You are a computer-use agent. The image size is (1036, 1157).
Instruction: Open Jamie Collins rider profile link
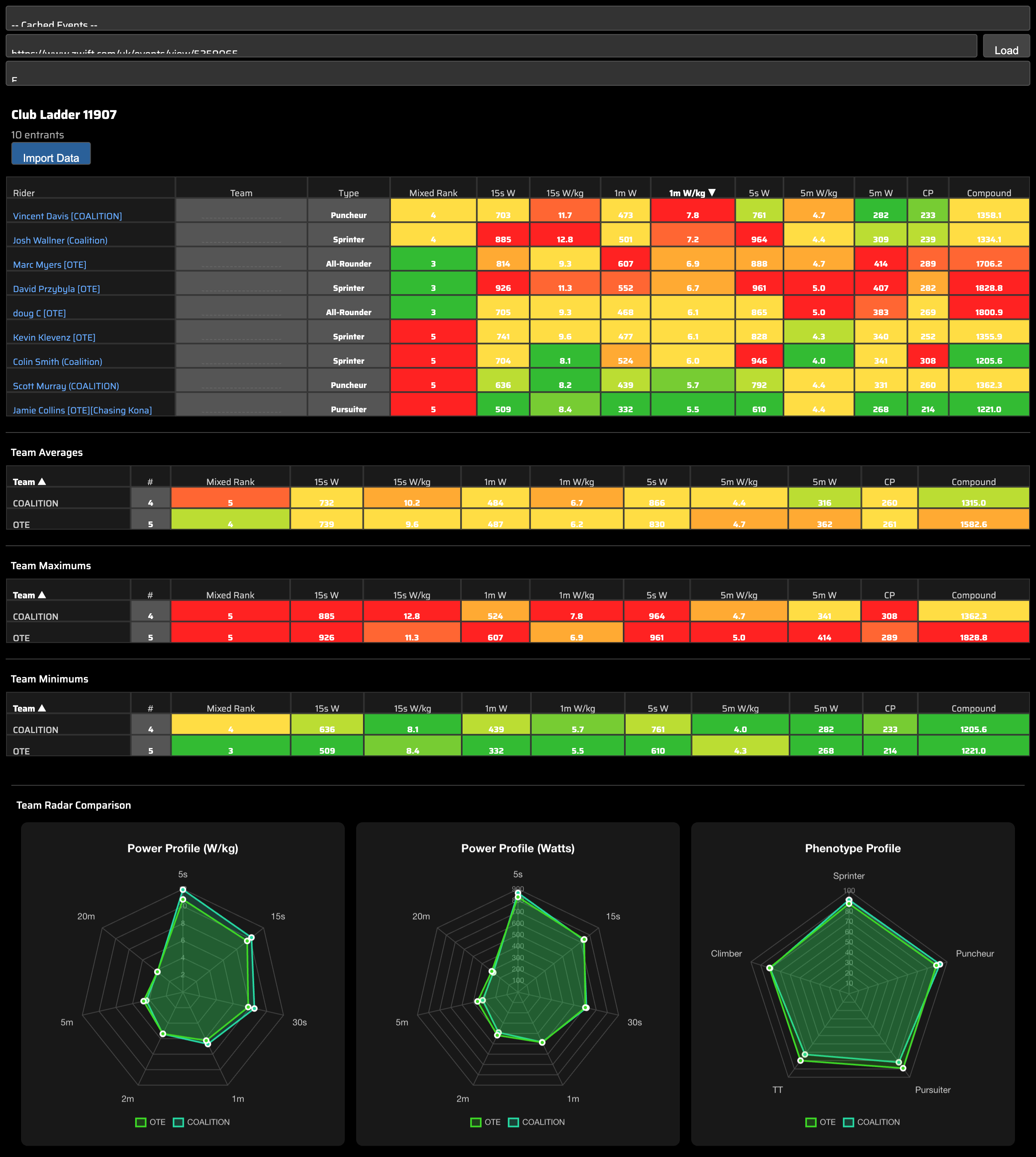(82, 410)
